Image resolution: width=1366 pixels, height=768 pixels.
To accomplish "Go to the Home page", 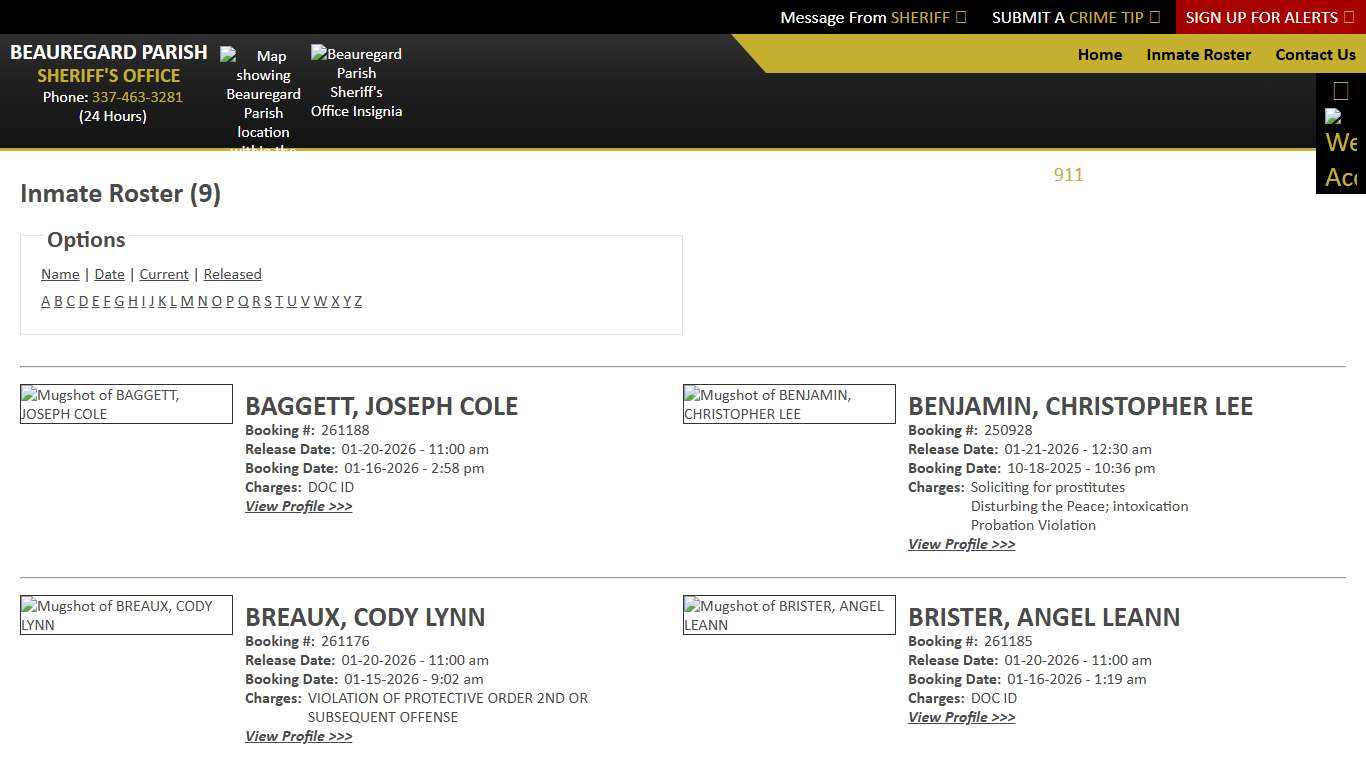I will [1100, 55].
